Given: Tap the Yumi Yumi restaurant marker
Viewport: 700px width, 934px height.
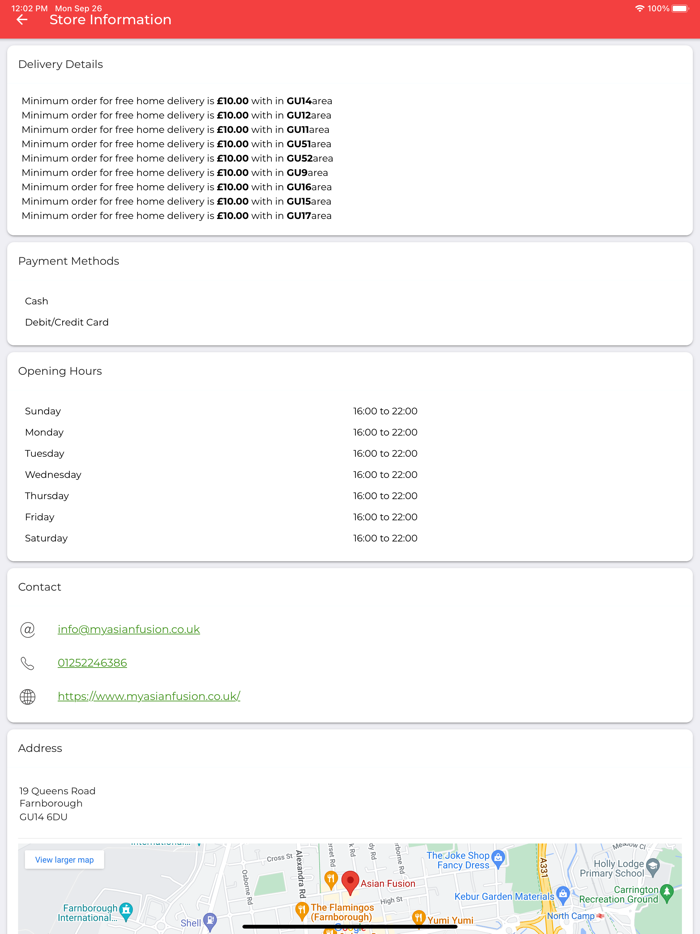Looking at the screenshot, I should click(x=418, y=918).
